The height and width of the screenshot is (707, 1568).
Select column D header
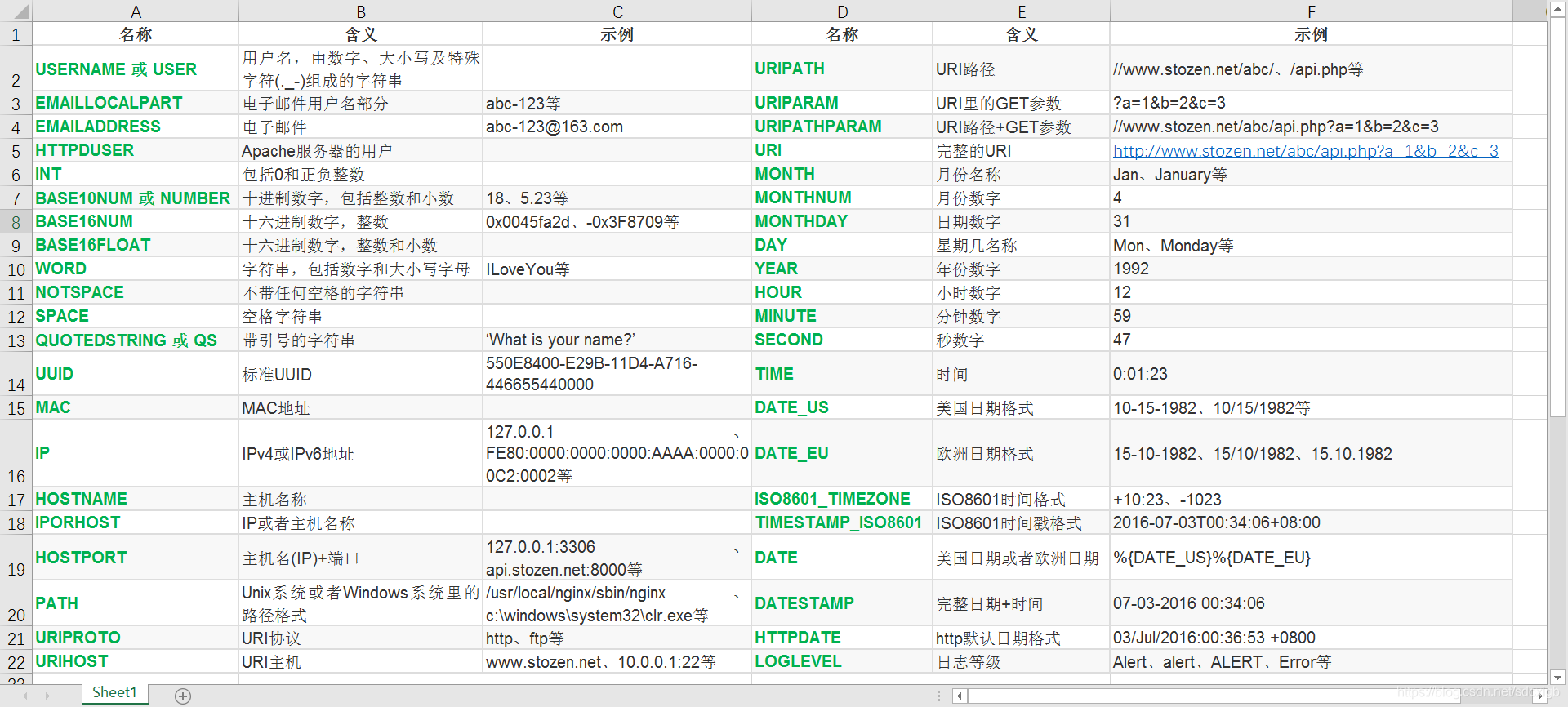point(842,11)
